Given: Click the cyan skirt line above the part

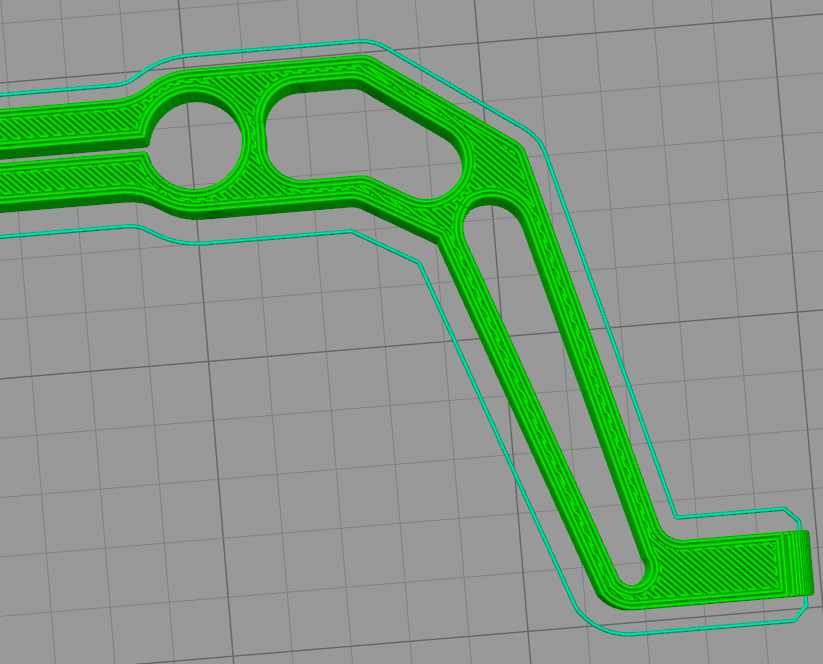Looking at the screenshot, I should [x=300, y=46].
